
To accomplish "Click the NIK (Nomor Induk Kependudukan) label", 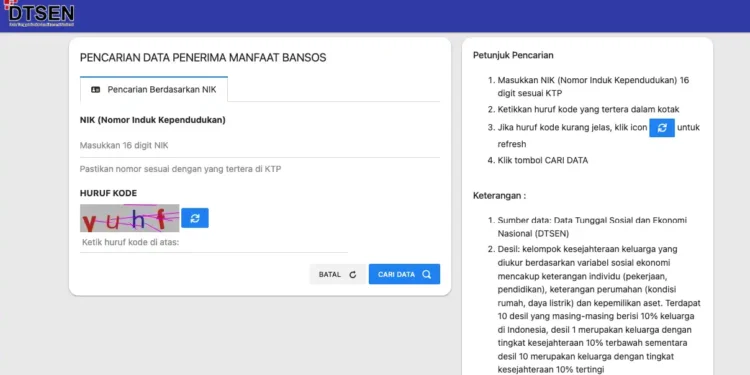I will click(x=153, y=120).
